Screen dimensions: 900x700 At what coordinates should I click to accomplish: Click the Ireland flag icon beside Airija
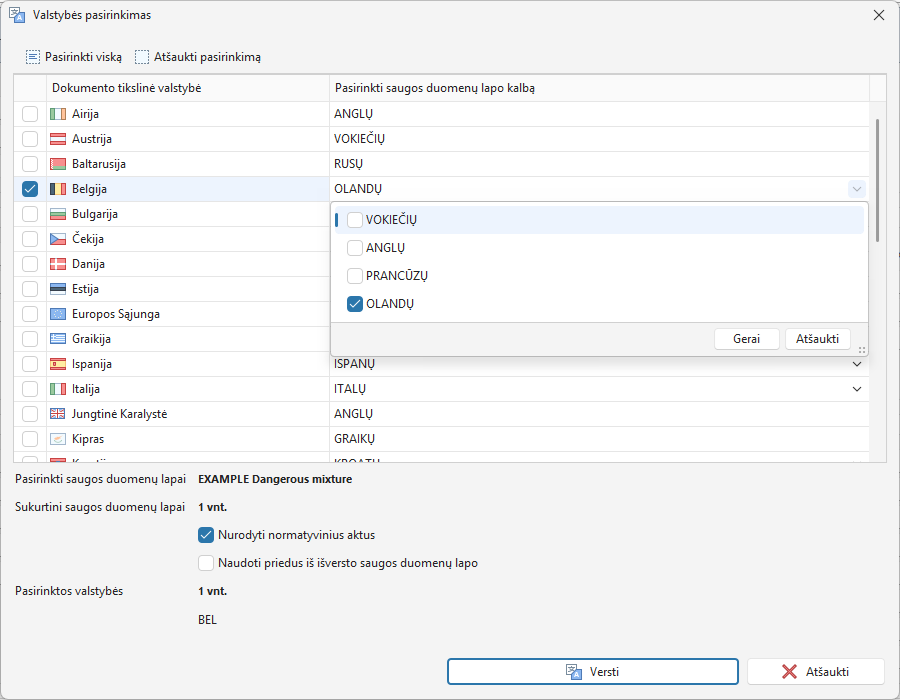click(x=58, y=114)
